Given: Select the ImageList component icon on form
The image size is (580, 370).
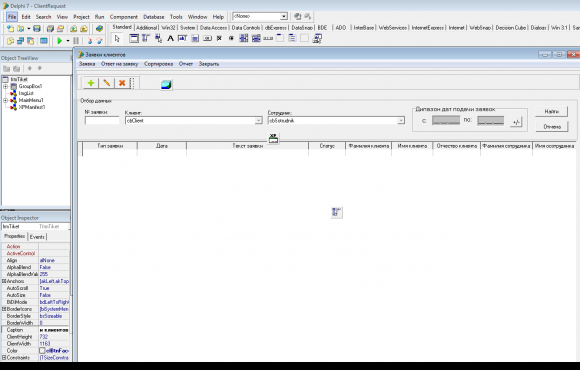Looking at the screenshot, I should click(x=166, y=85).
